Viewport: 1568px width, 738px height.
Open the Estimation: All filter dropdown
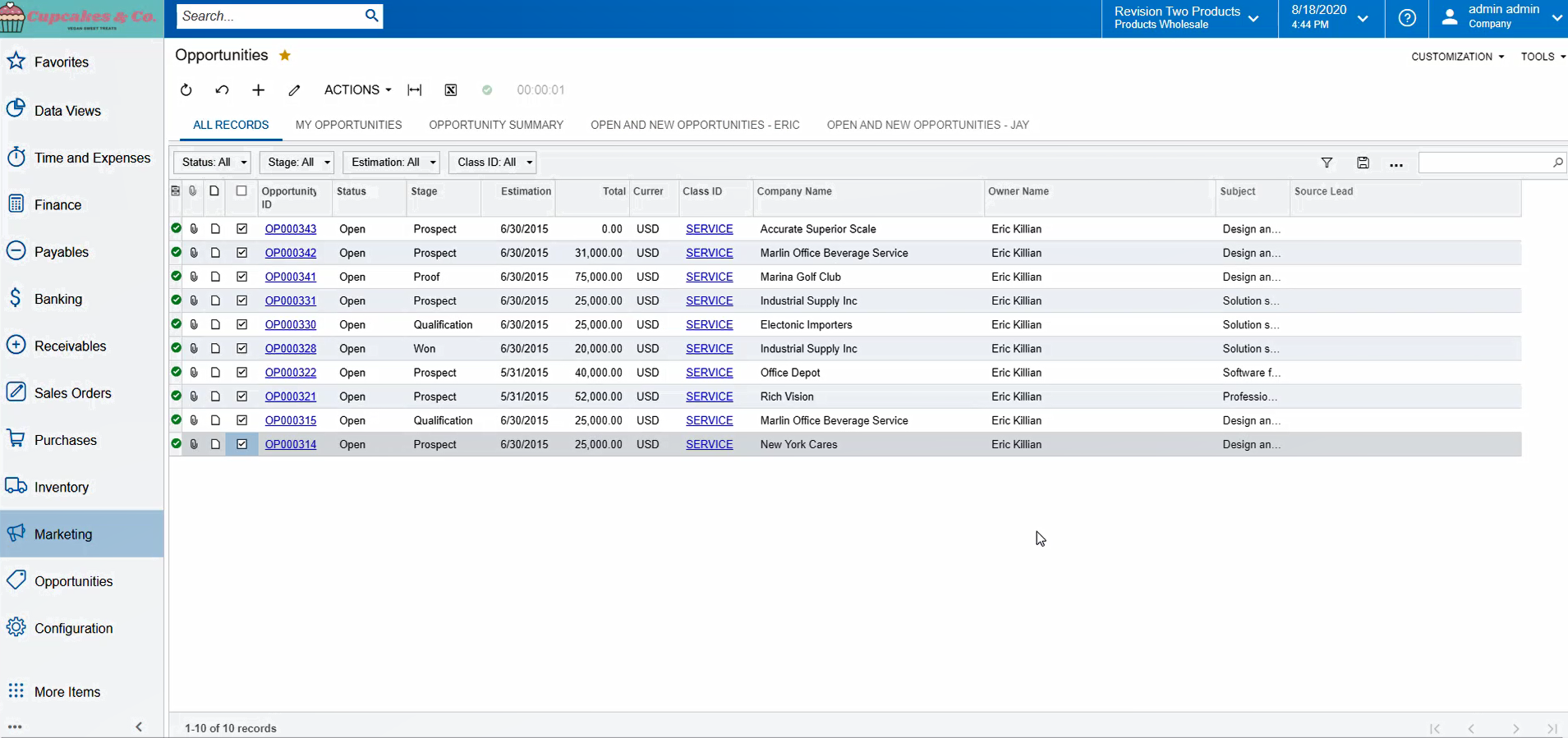tap(391, 163)
